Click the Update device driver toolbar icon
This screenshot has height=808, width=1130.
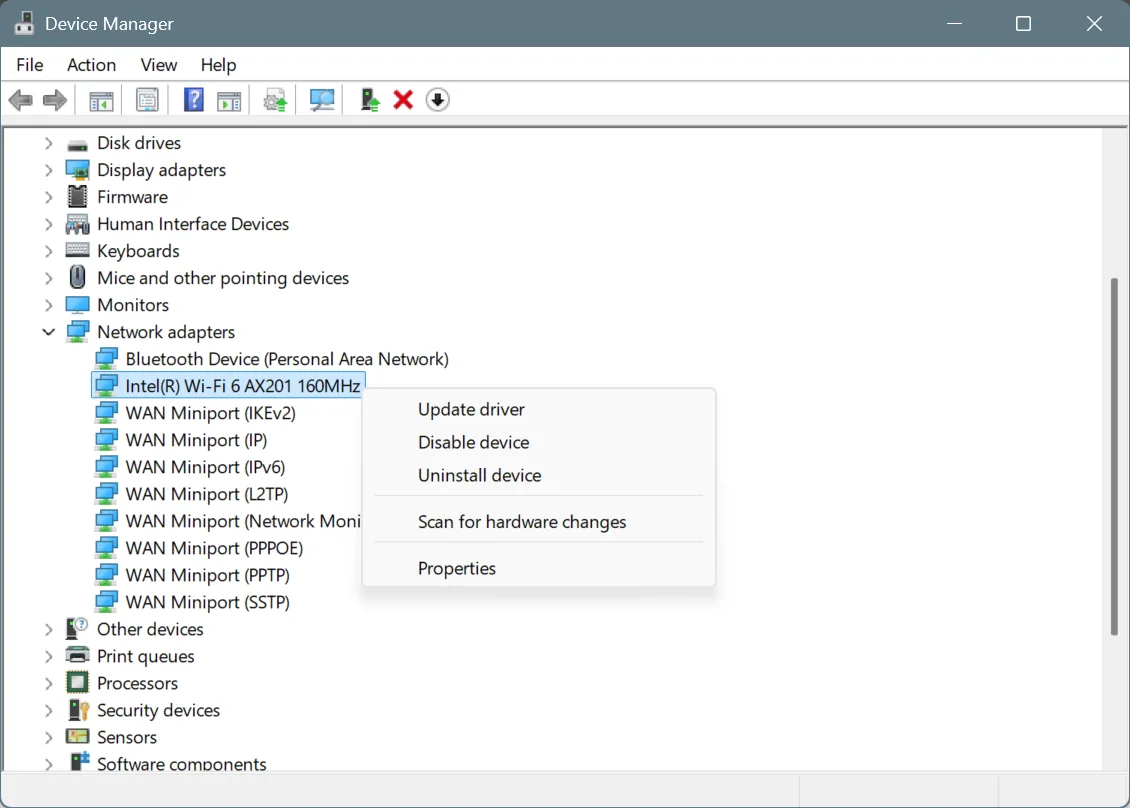click(275, 100)
